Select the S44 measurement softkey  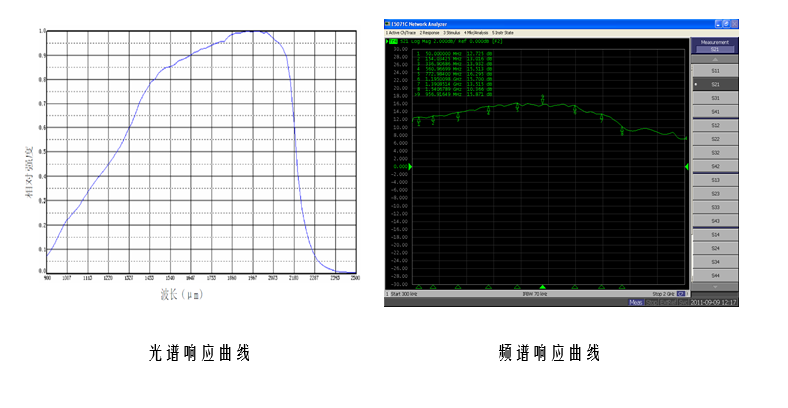[715, 275]
